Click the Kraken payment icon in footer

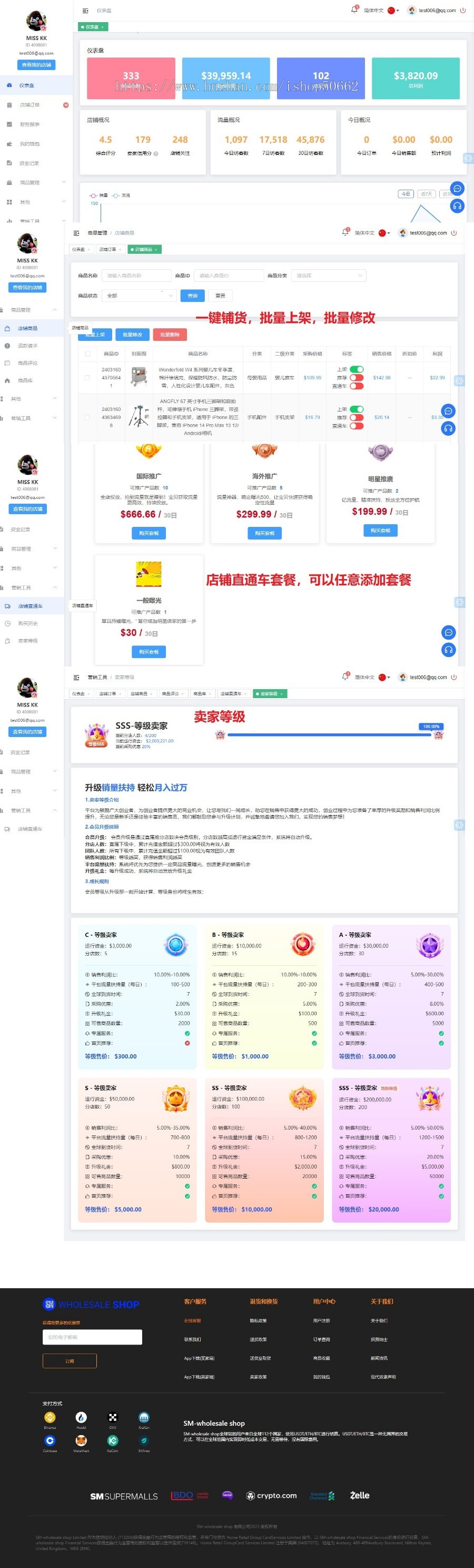click(x=144, y=1417)
